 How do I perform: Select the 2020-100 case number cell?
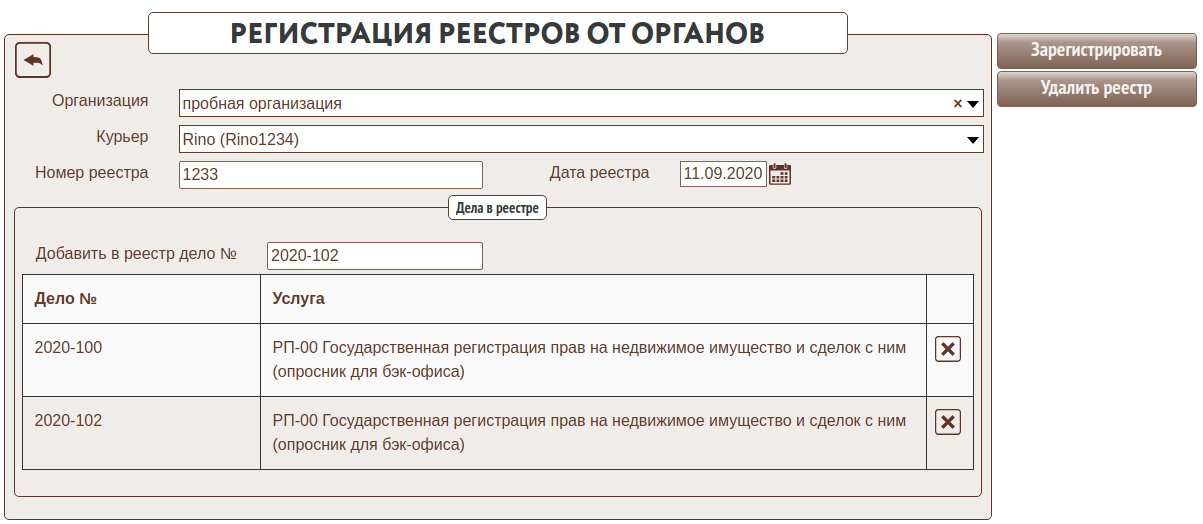click(x=68, y=348)
